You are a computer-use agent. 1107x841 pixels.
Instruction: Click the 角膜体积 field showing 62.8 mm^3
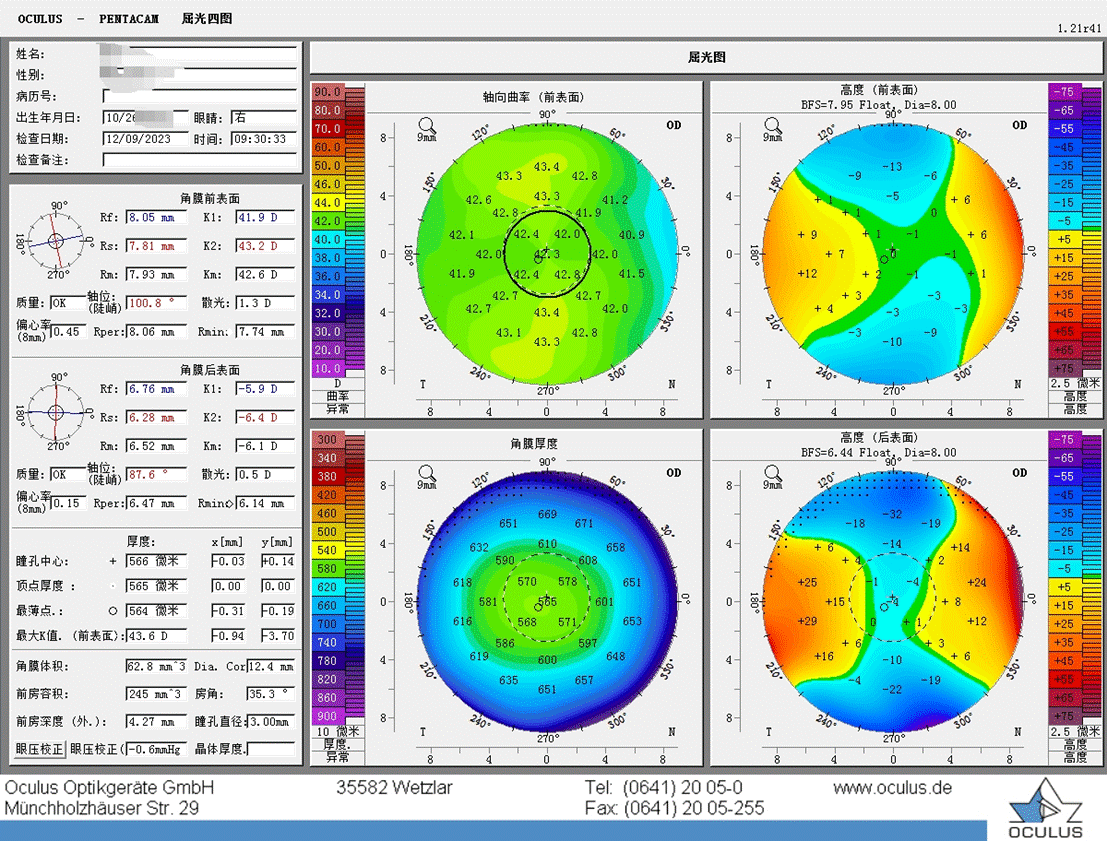tap(157, 666)
